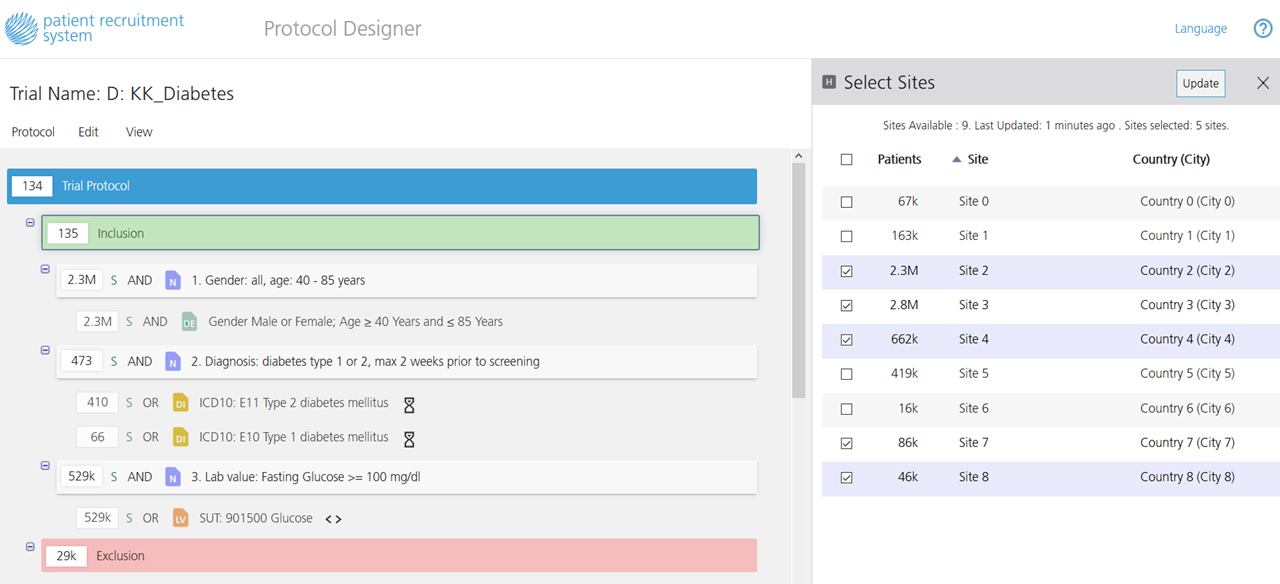
Task: Uncheck the Site 3 checkbox
Action: [847, 305]
